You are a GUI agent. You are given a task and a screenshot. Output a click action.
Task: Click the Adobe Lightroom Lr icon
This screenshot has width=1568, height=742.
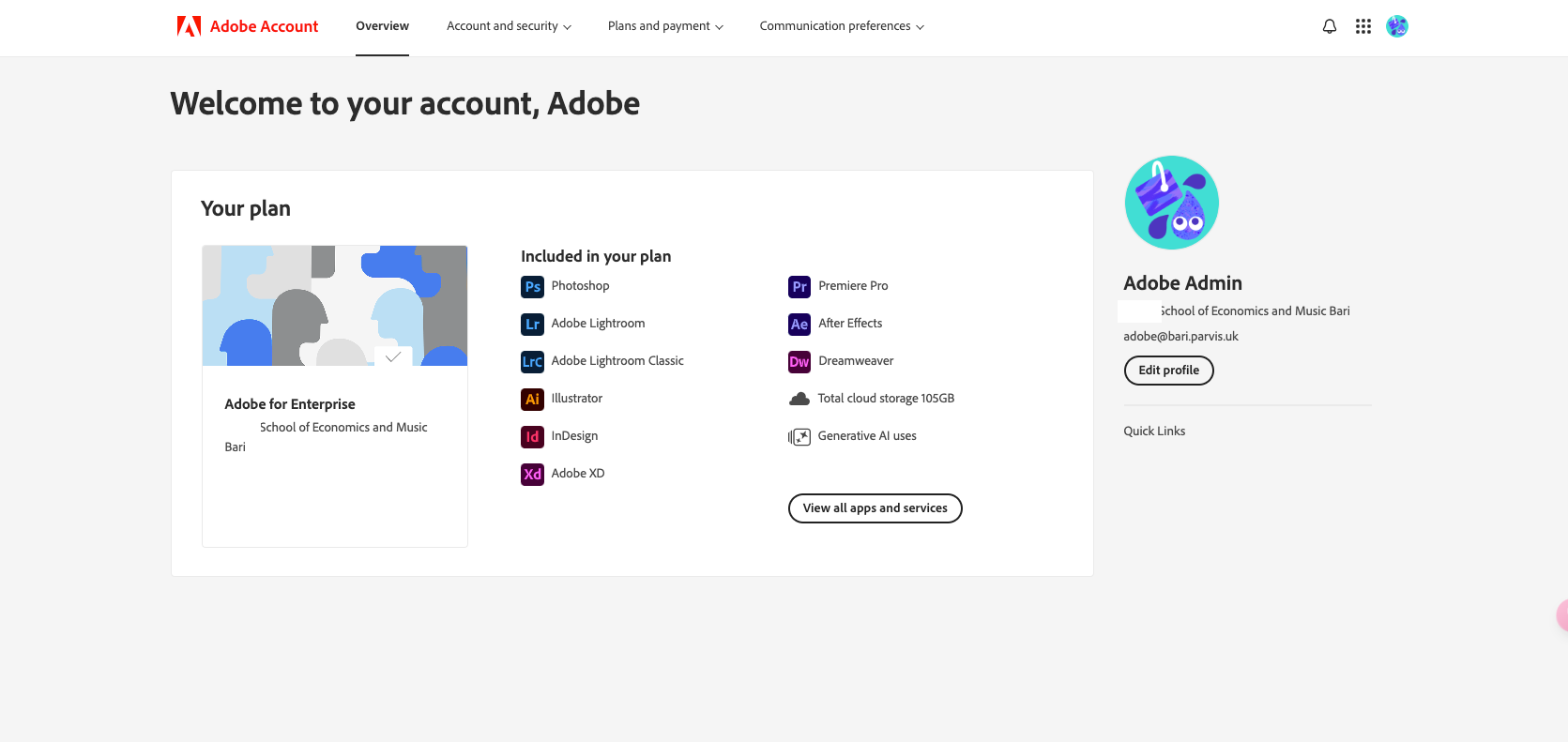532,325
